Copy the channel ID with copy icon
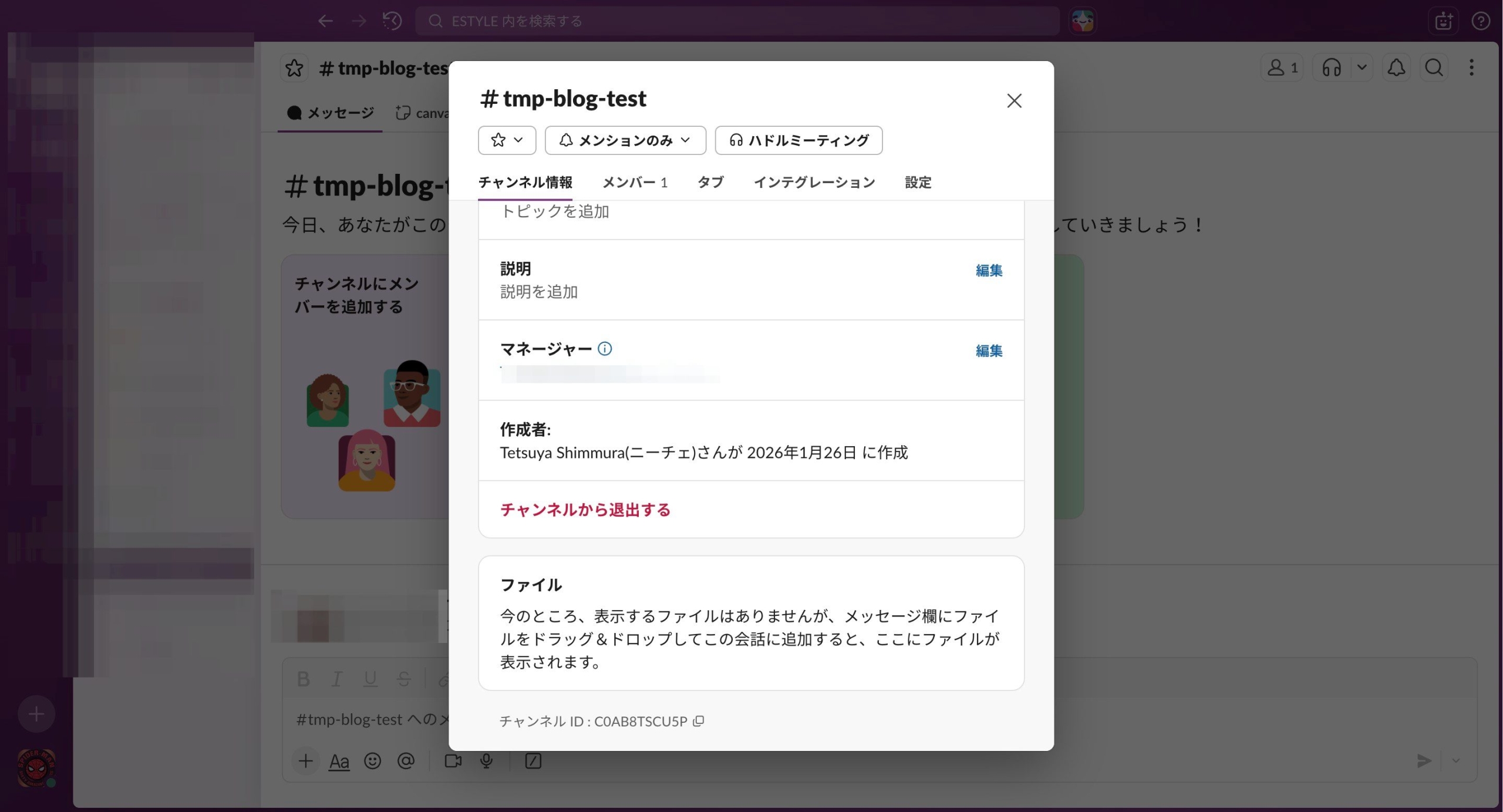The height and width of the screenshot is (812, 1503). [x=698, y=721]
